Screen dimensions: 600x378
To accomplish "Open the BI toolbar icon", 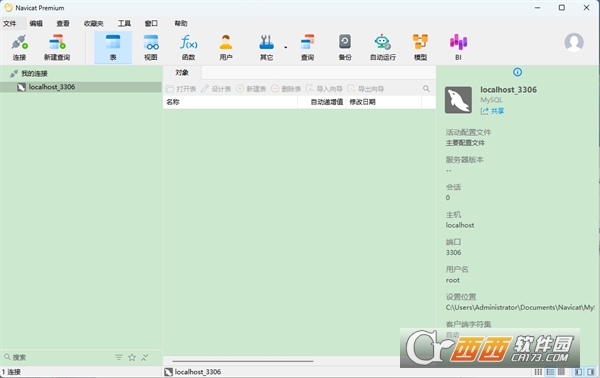I will (458, 47).
